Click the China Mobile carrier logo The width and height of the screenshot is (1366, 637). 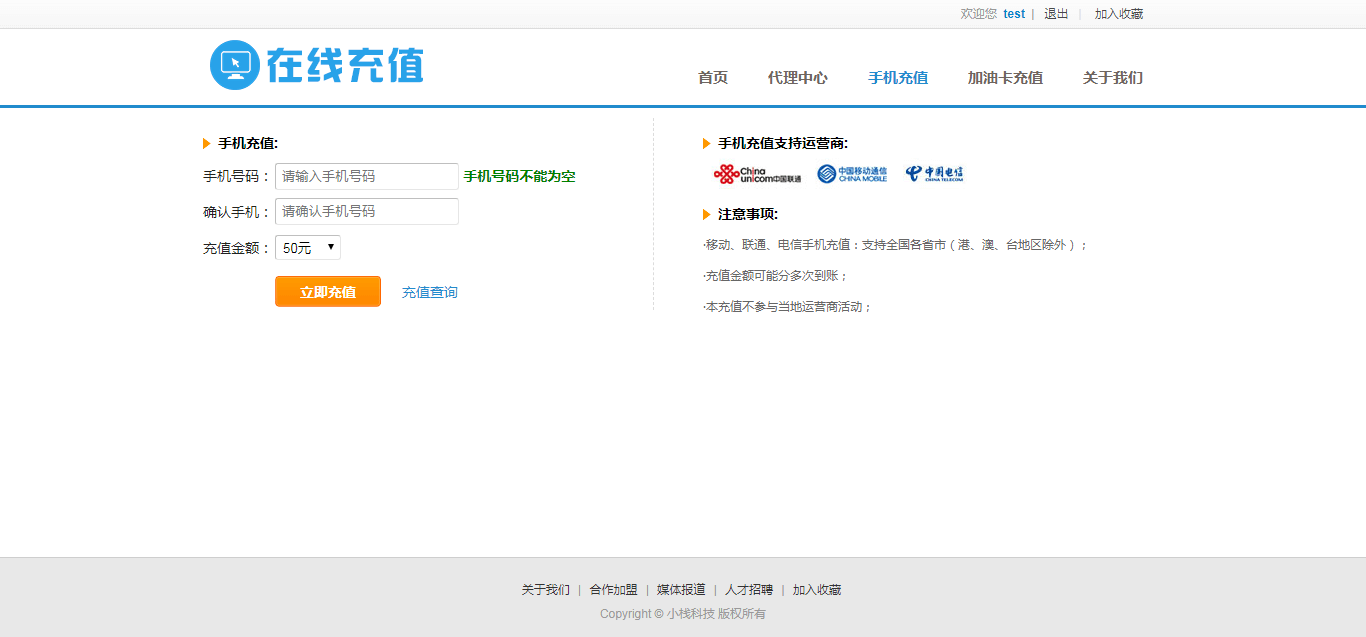click(852, 174)
